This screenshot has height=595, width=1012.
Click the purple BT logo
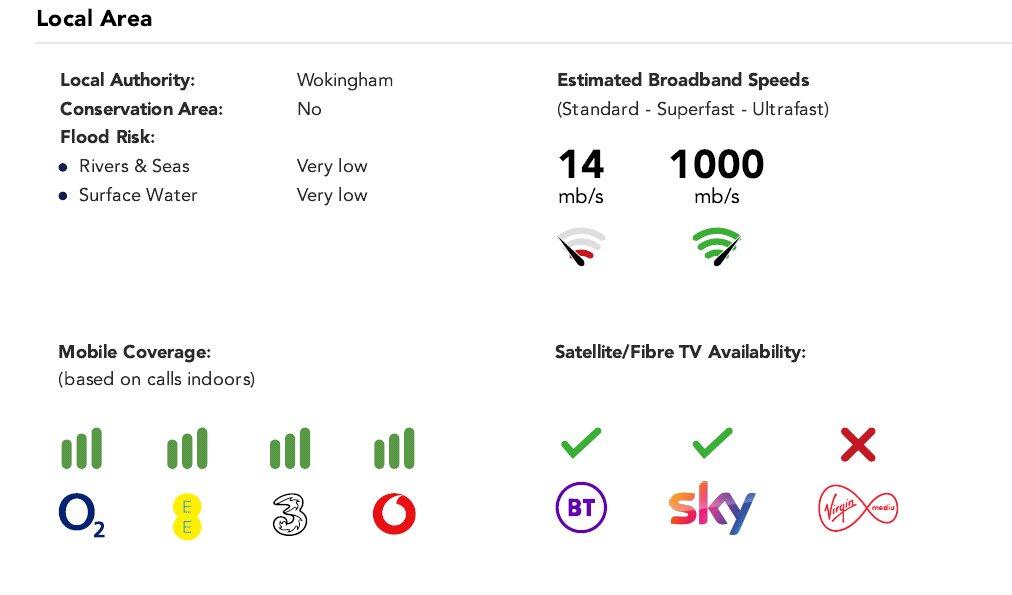point(581,509)
